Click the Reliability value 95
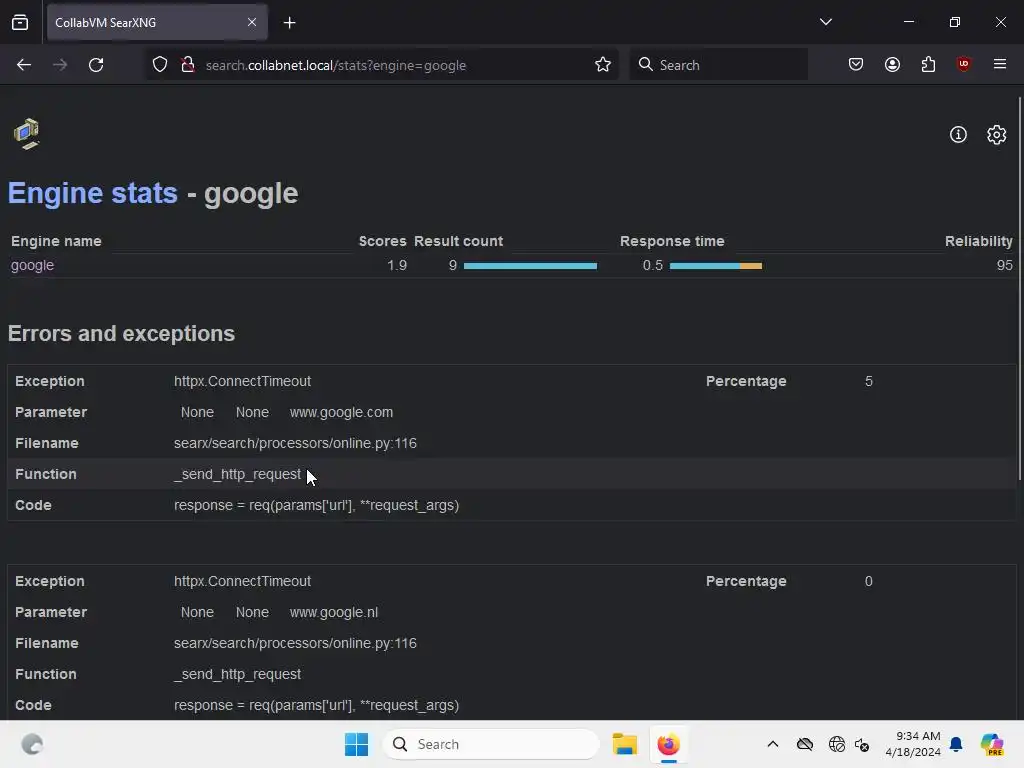Screen dimensions: 1024x768 click(x=1004, y=265)
